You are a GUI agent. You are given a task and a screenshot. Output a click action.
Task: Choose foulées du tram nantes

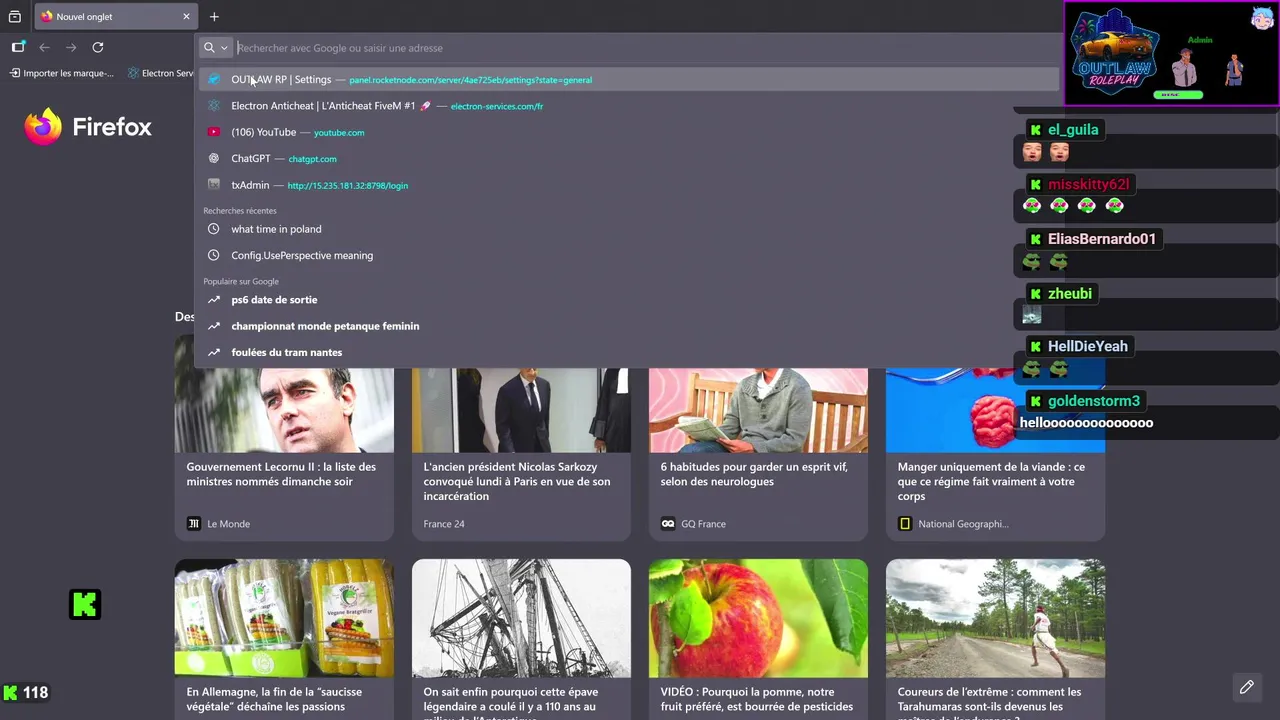pos(628,352)
